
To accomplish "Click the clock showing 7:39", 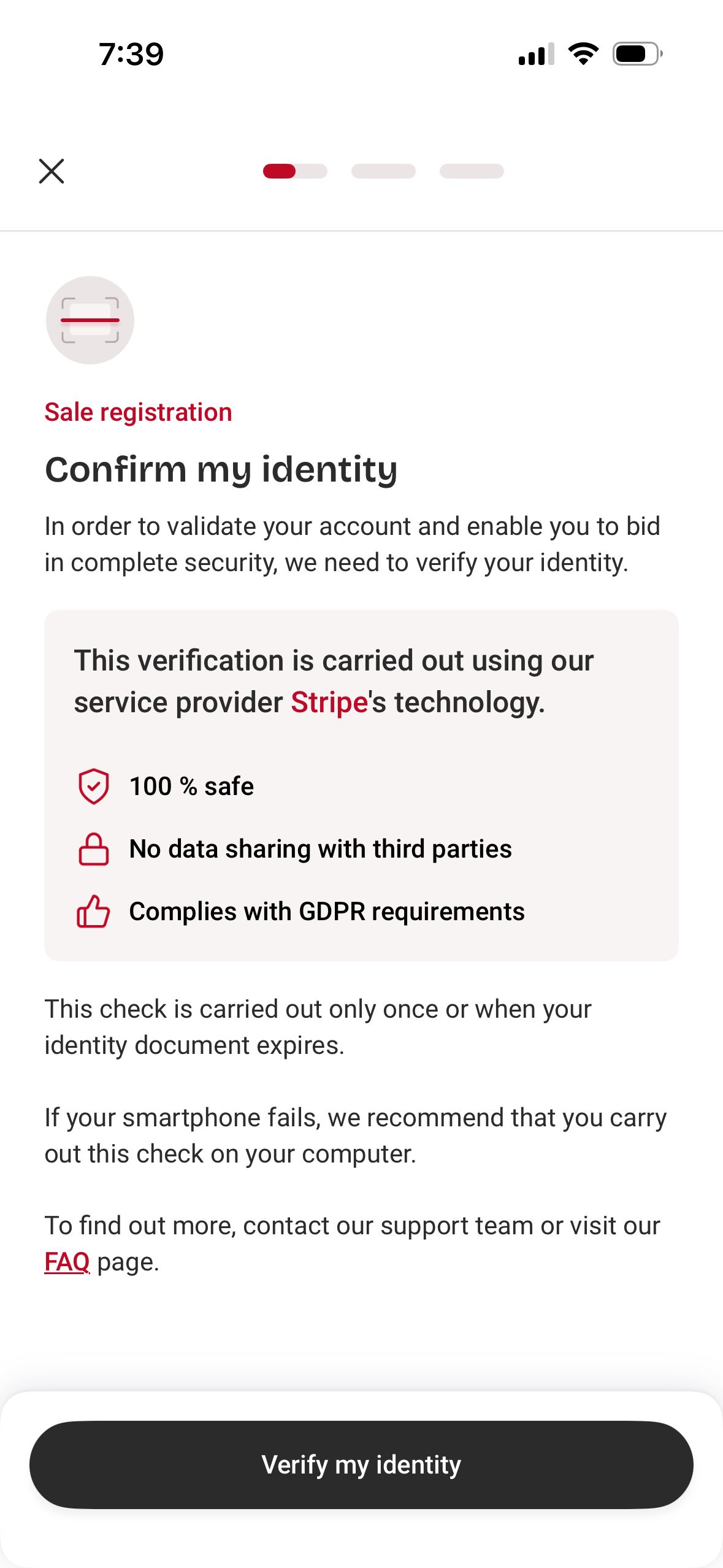I will tap(130, 54).
